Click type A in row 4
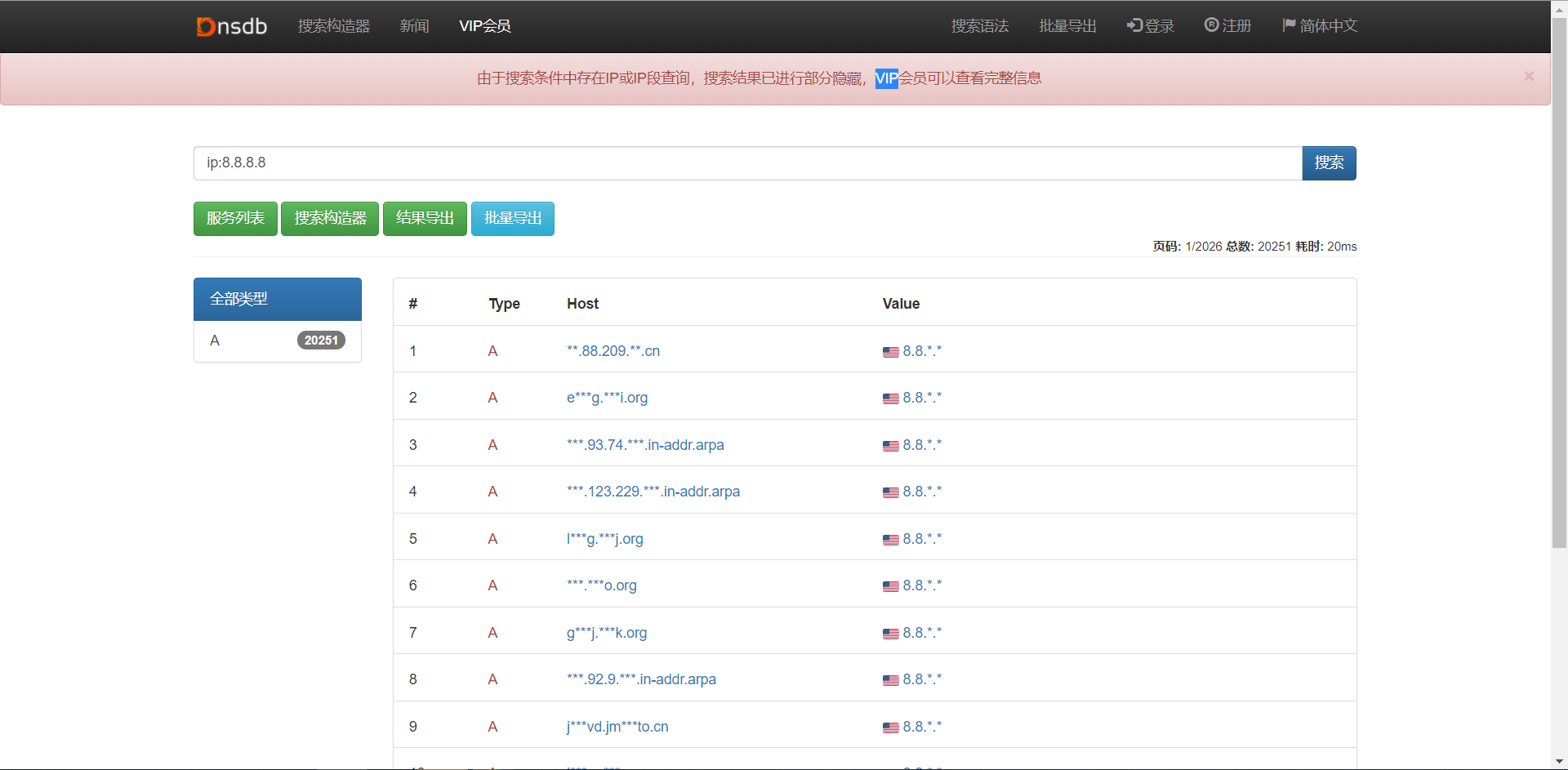1568x770 pixels. tap(492, 492)
